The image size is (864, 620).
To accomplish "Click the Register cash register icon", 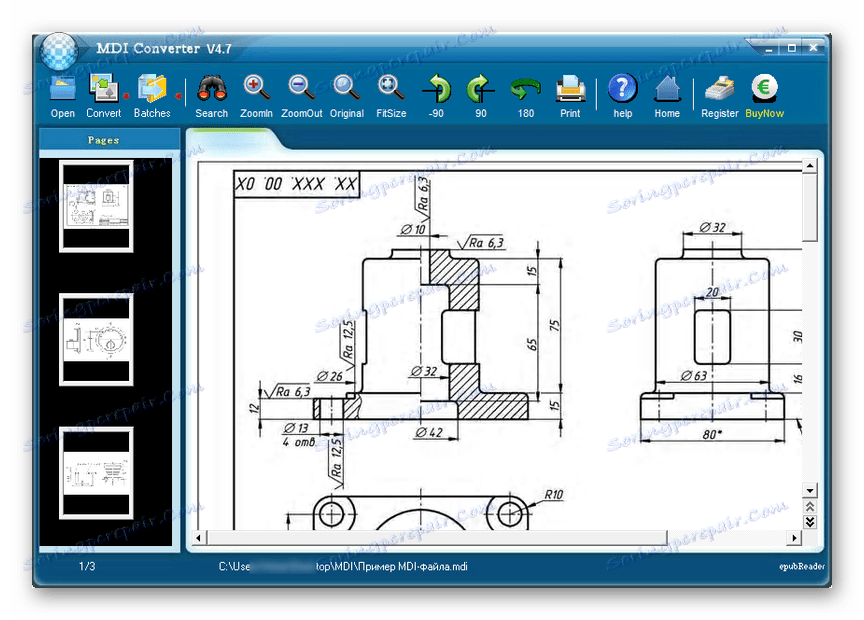I will click(x=720, y=89).
